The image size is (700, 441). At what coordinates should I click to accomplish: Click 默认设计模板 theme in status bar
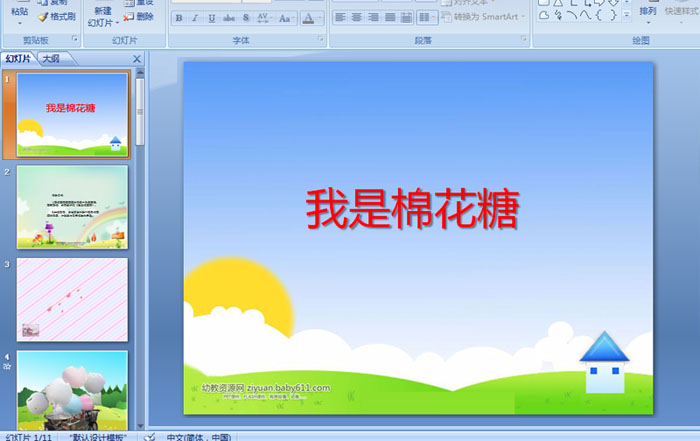point(98,437)
